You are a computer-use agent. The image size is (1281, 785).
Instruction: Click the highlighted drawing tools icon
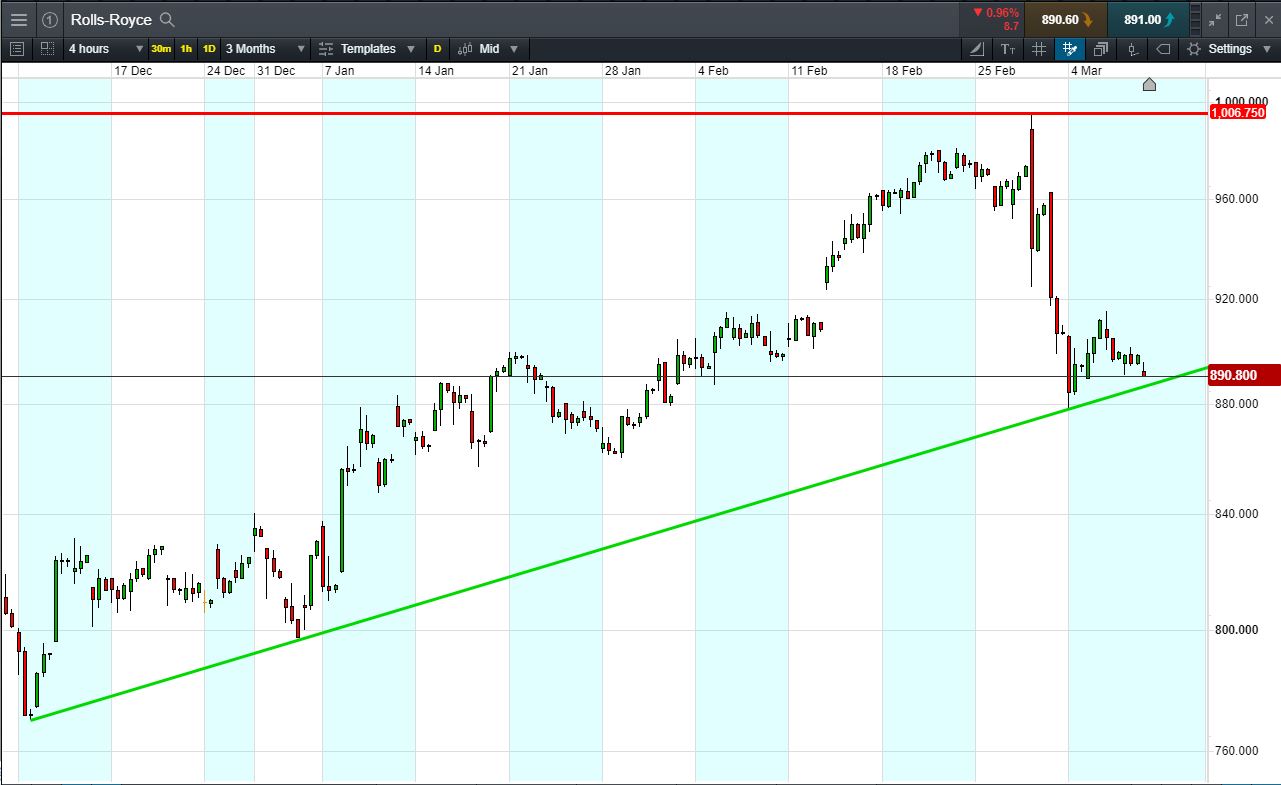coord(1070,48)
